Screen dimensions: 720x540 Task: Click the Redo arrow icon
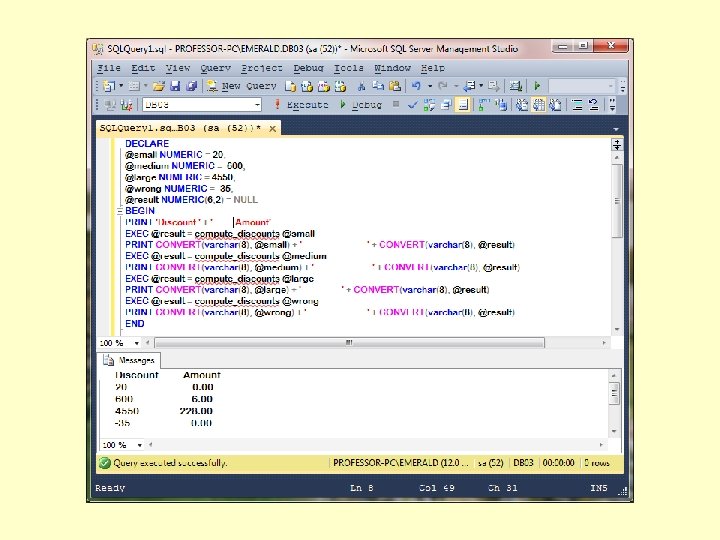click(x=443, y=86)
